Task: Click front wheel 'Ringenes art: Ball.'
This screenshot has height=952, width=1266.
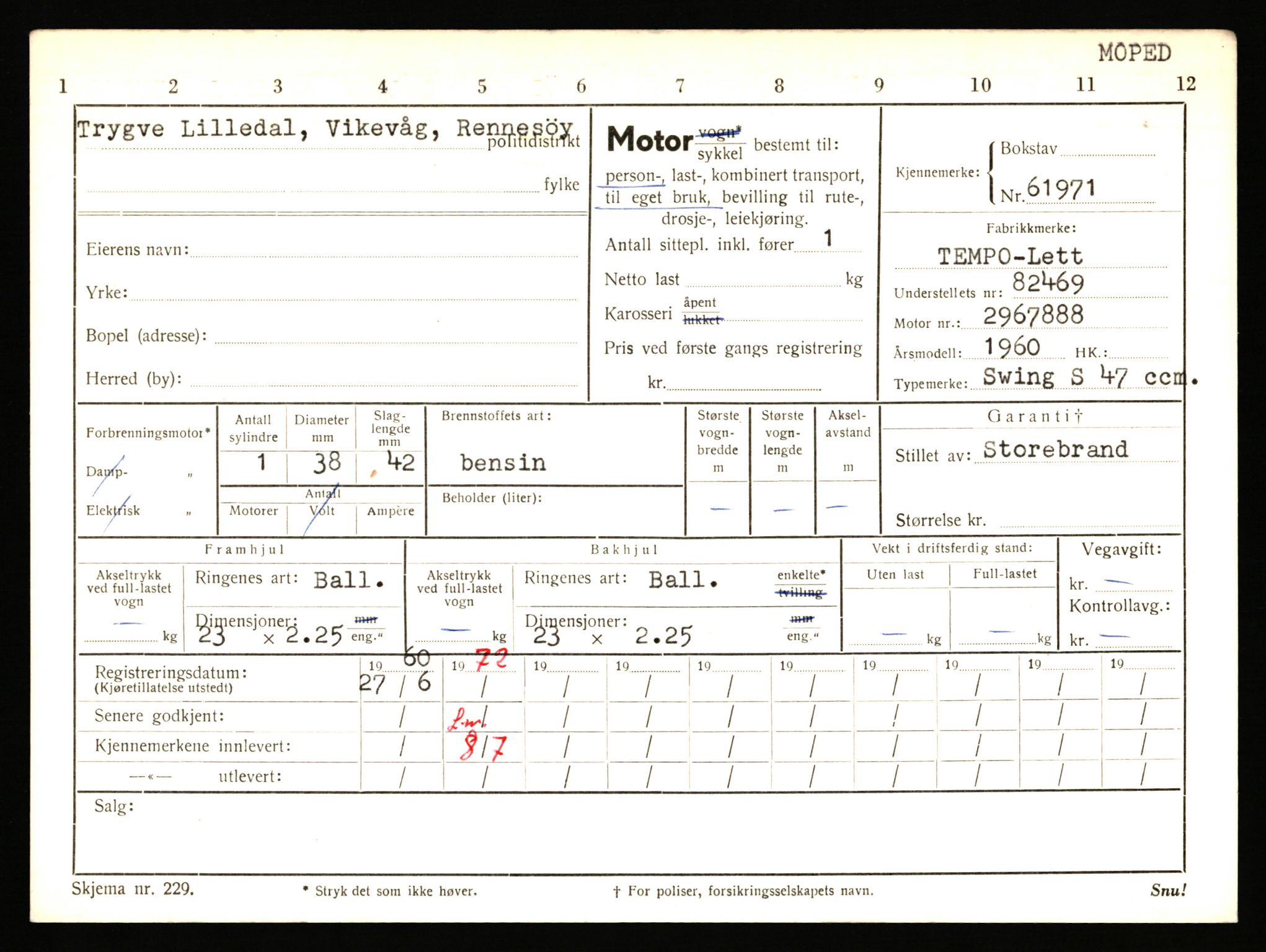Action: 290,580
